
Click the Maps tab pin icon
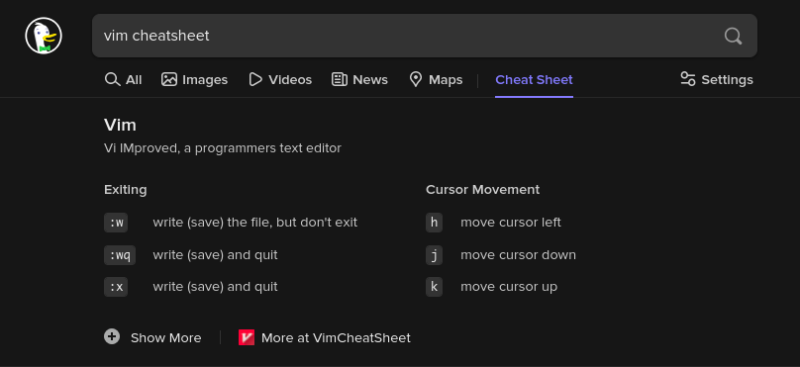coord(416,79)
